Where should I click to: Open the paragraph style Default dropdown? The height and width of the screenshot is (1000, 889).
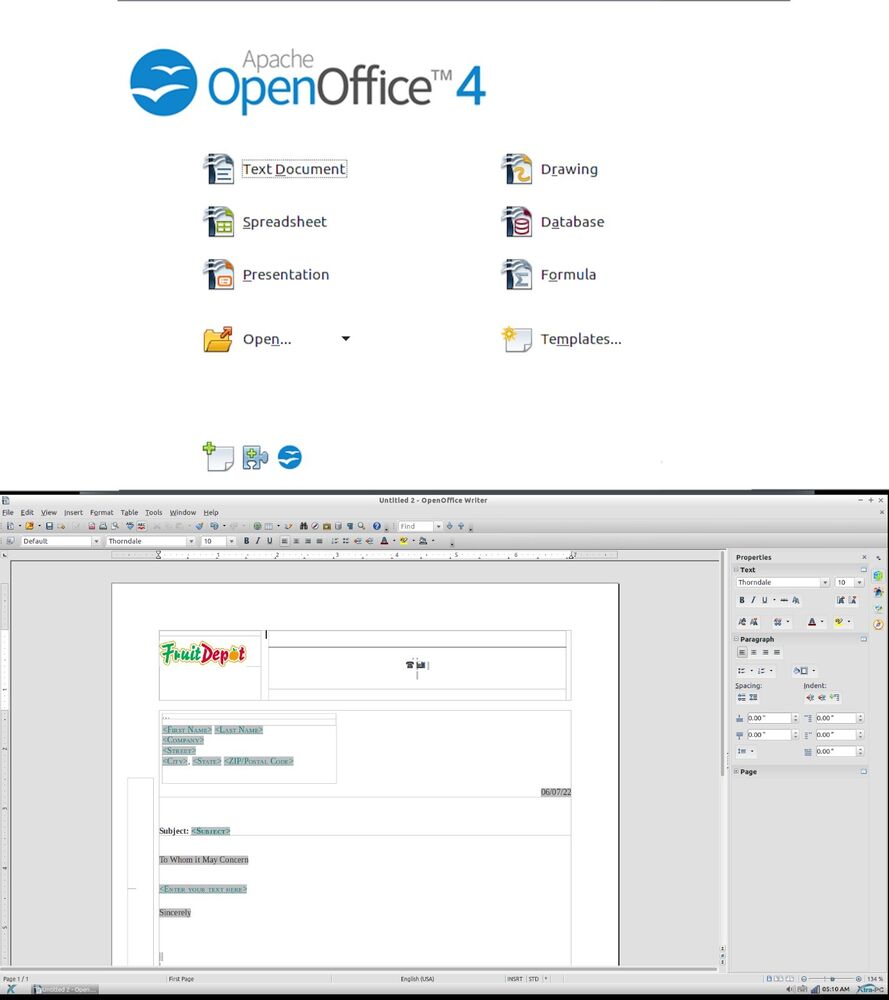pyautogui.click(x=96, y=541)
